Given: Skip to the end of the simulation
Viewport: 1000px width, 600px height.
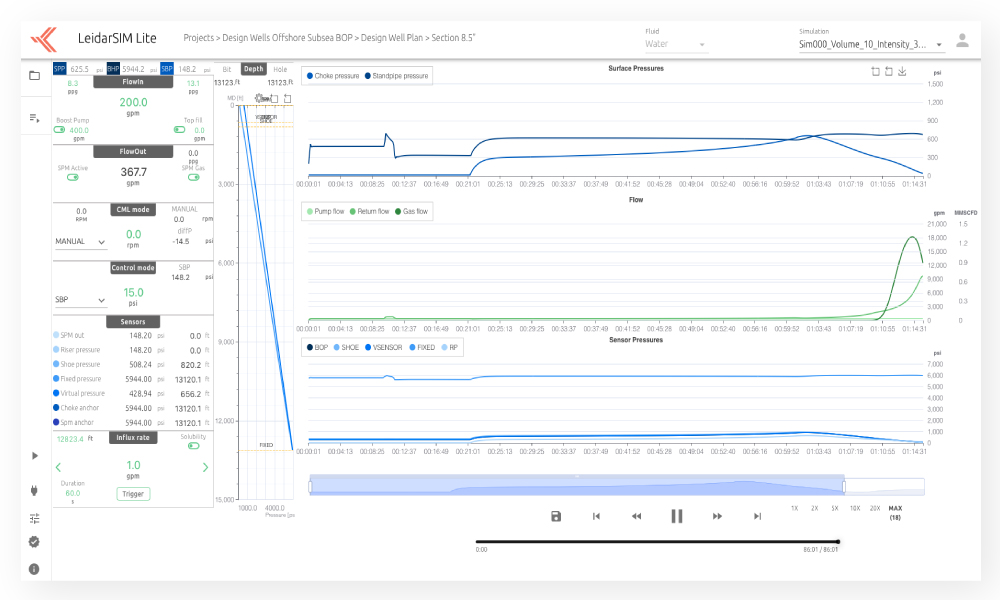Looking at the screenshot, I should (757, 516).
